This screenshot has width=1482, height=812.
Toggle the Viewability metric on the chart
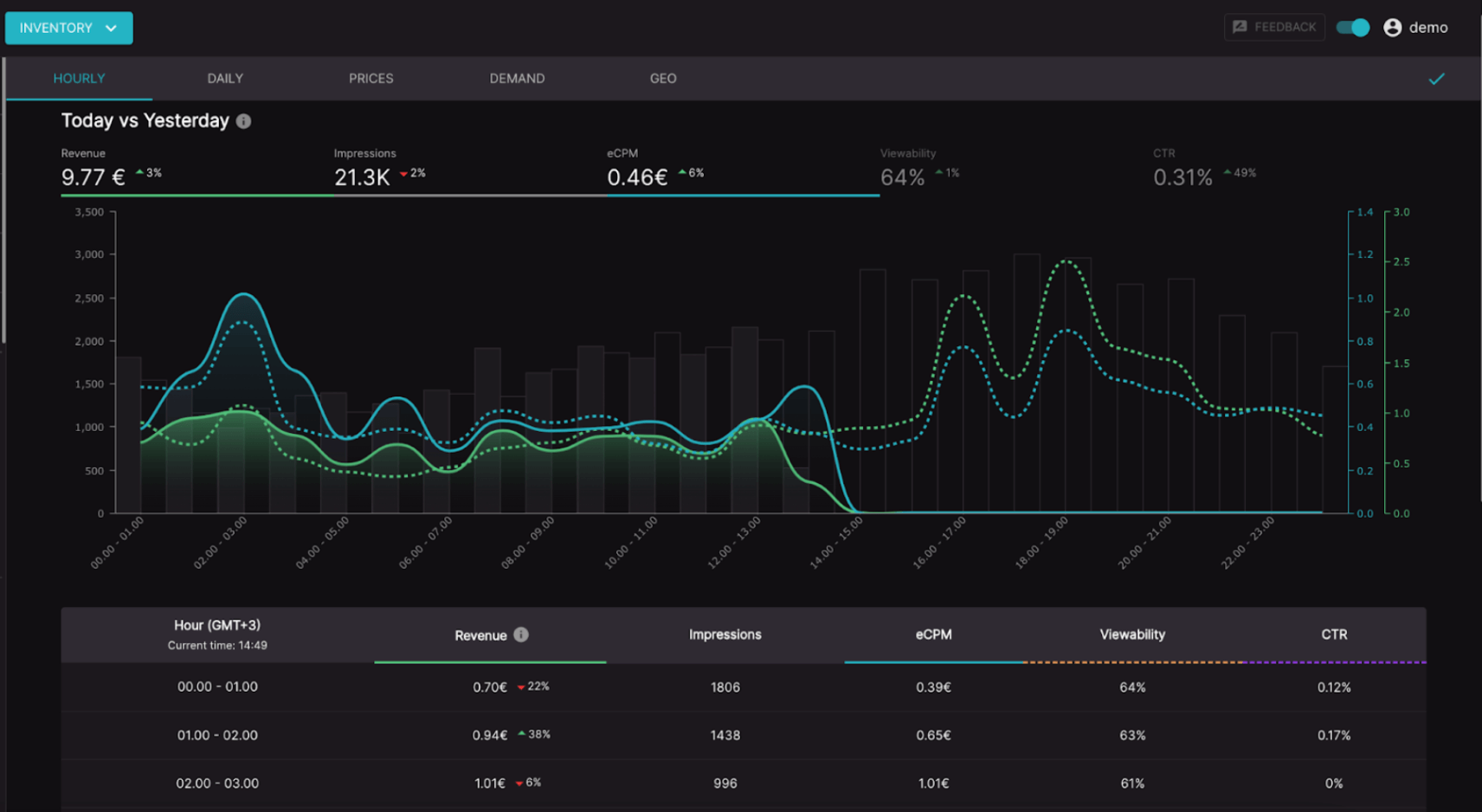[919, 170]
